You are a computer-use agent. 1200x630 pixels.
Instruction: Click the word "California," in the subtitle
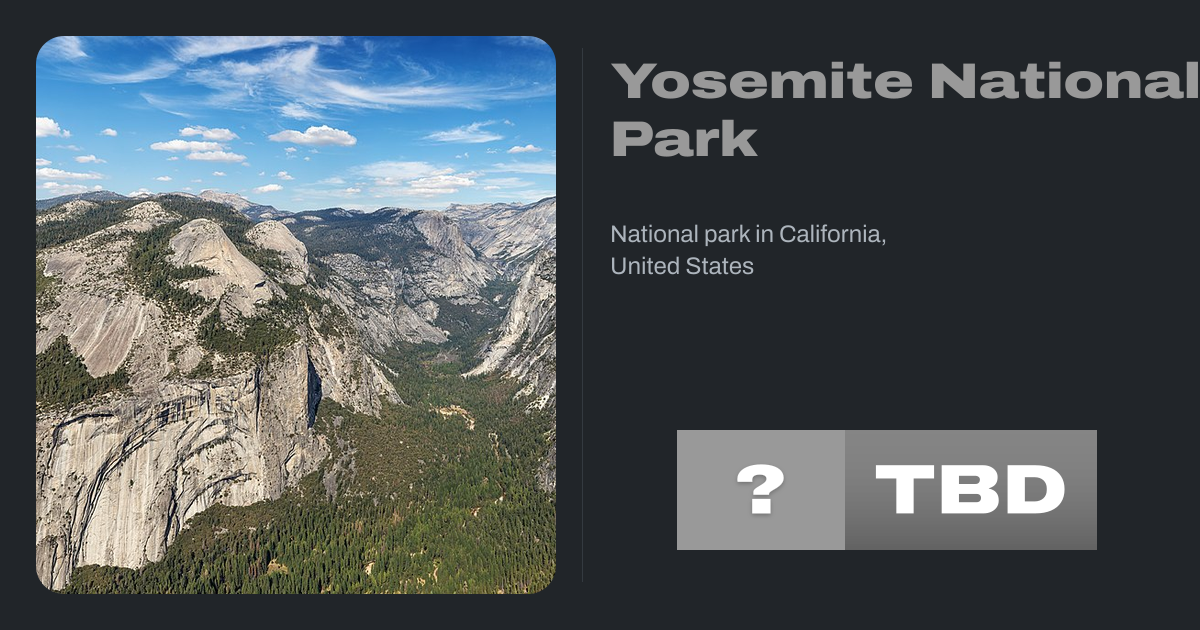(832, 236)
